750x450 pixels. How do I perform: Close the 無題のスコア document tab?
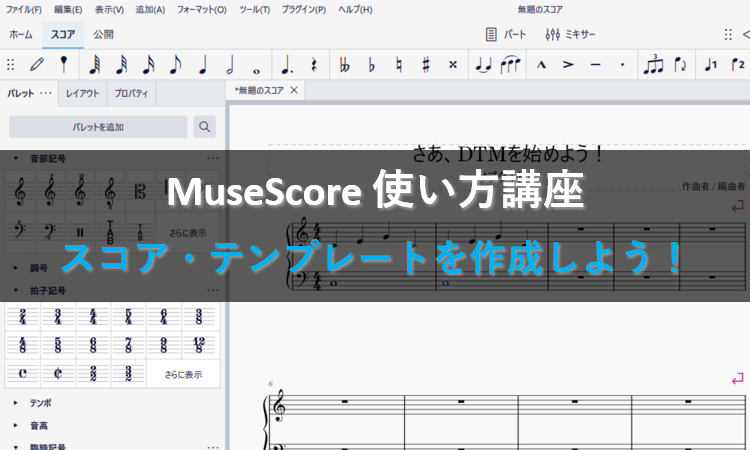click(x=294, y=90)
